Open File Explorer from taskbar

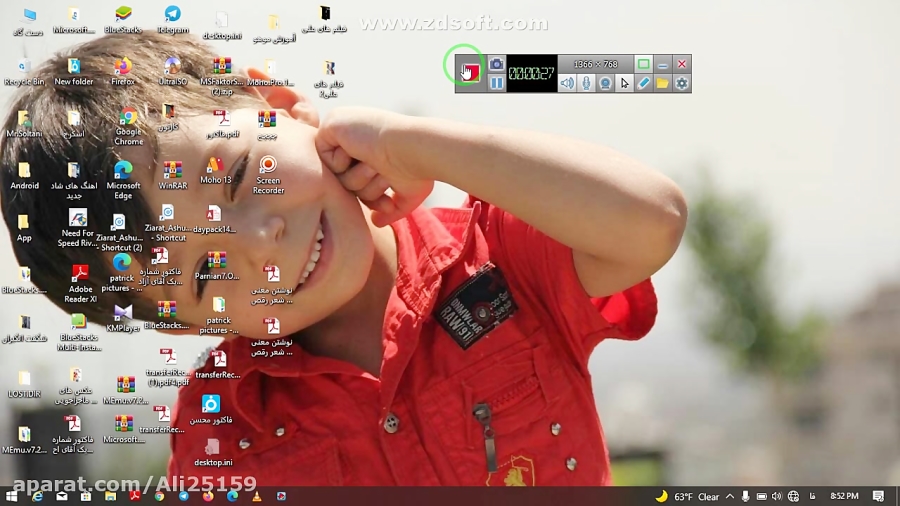(x=110, y=496)
